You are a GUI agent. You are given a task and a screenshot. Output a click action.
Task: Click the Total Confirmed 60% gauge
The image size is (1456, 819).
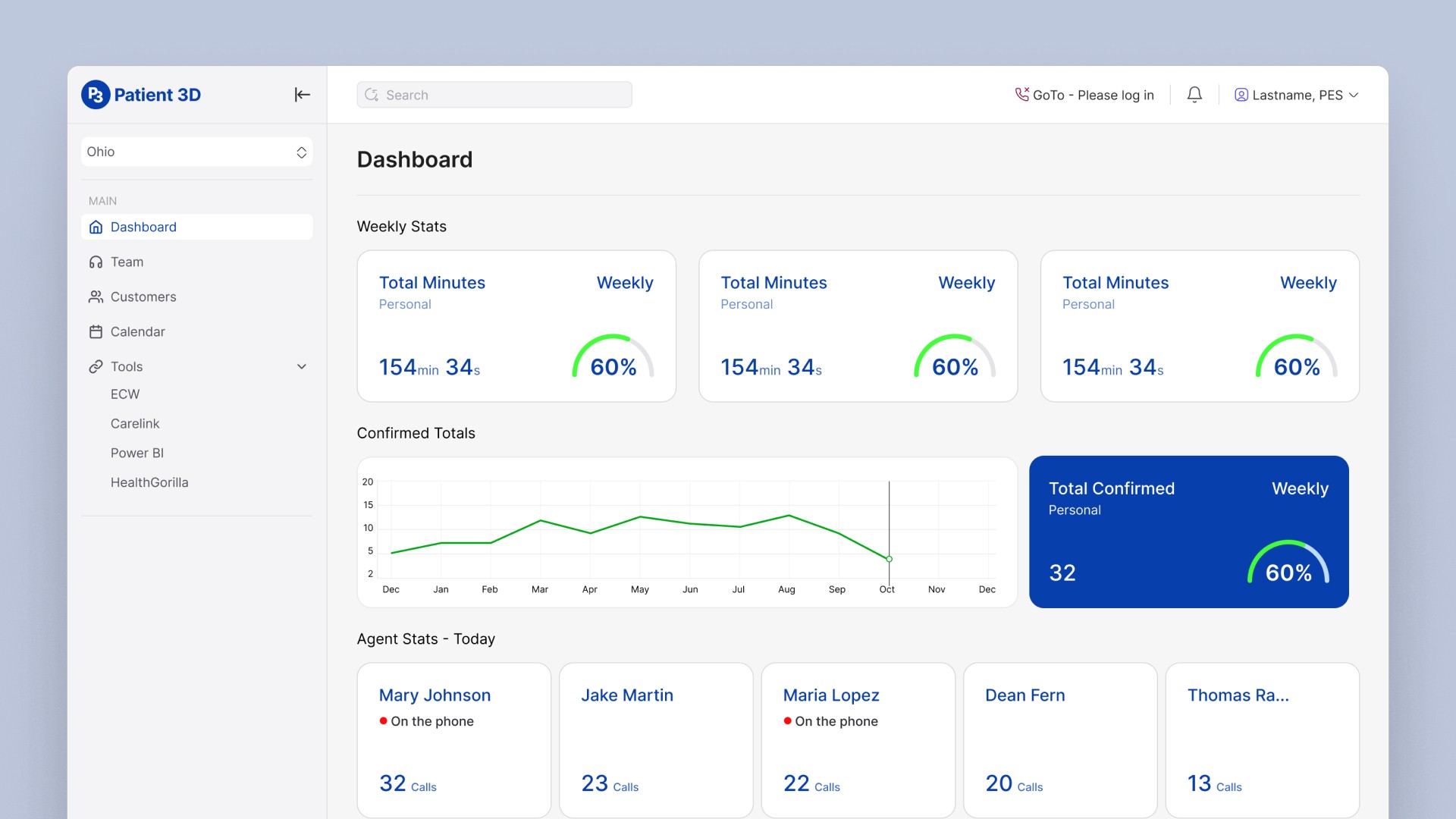point(1288,563)
